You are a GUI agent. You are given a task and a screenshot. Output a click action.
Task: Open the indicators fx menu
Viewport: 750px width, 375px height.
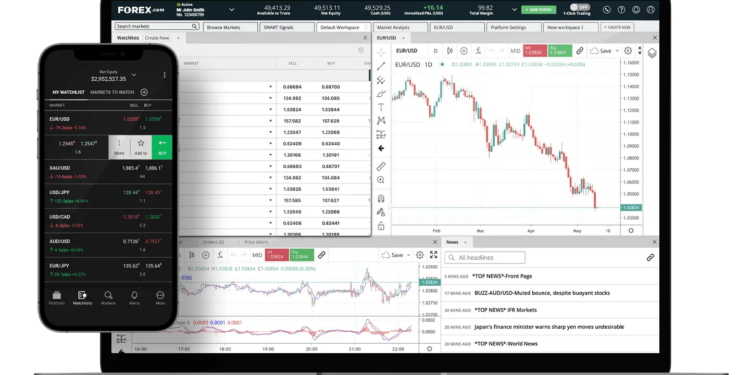[478, 51]
